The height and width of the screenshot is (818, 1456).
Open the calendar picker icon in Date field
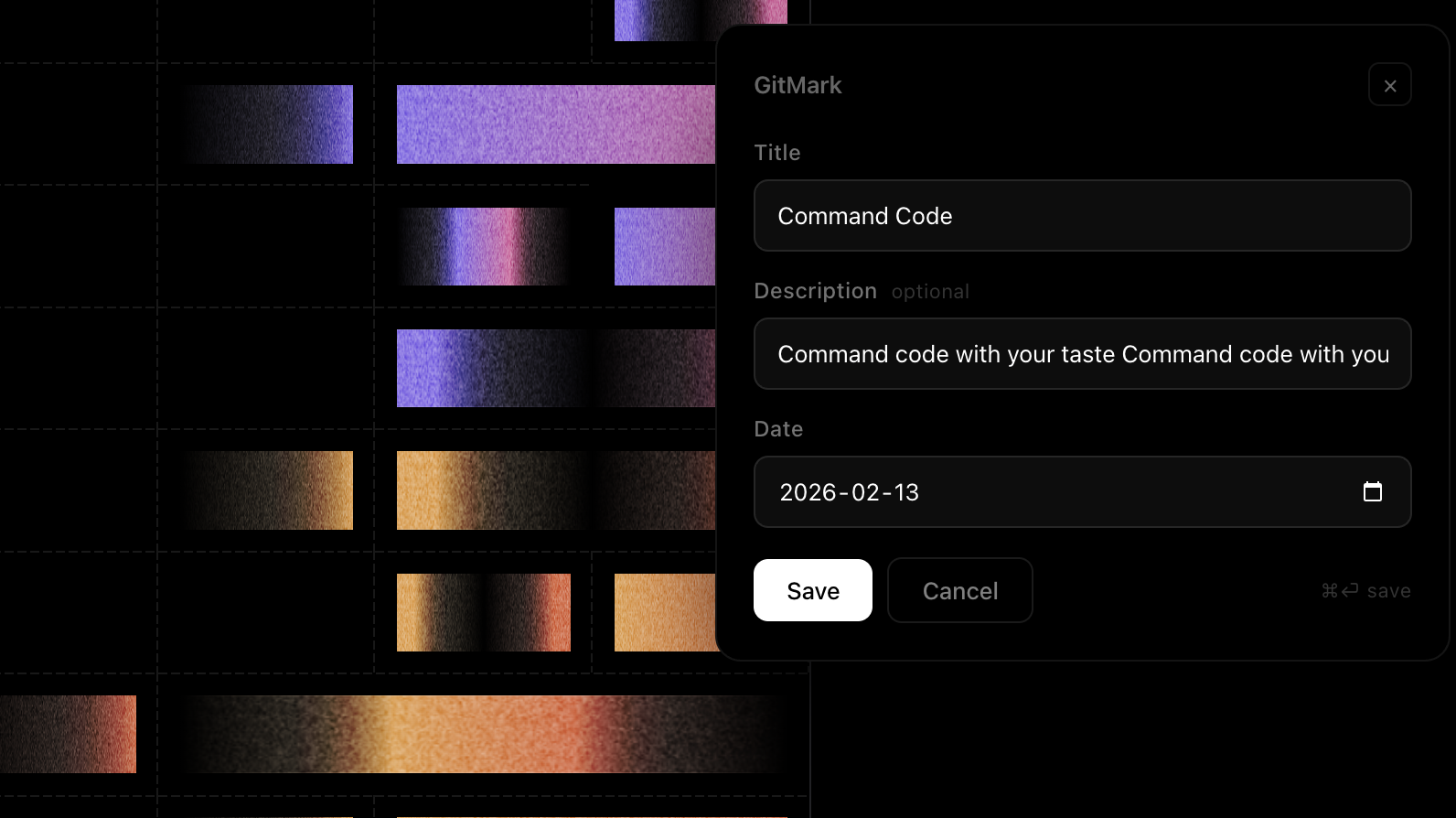coord(1372,491)
